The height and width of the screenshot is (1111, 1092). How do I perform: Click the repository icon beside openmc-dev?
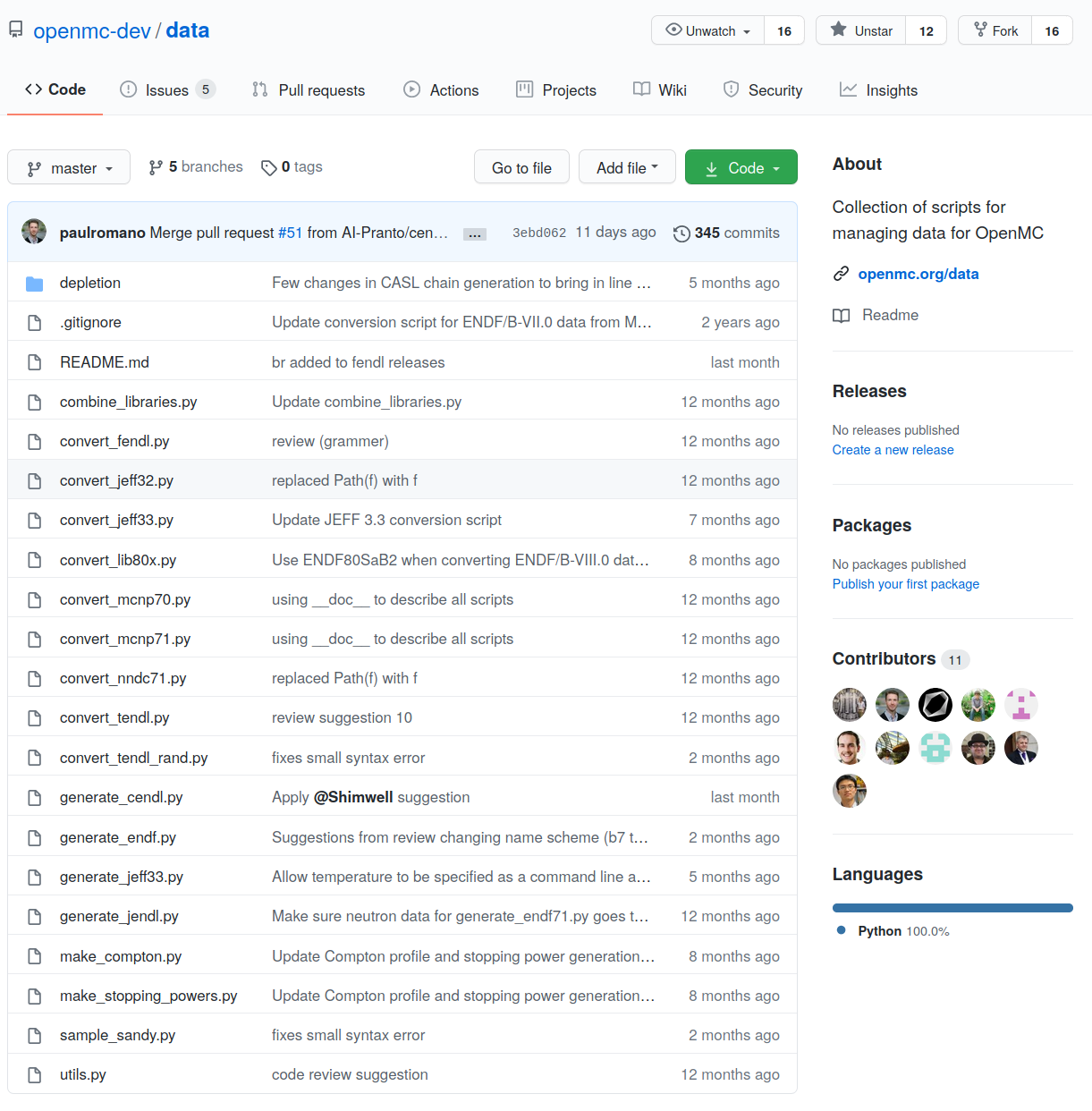tap(15, 30)
